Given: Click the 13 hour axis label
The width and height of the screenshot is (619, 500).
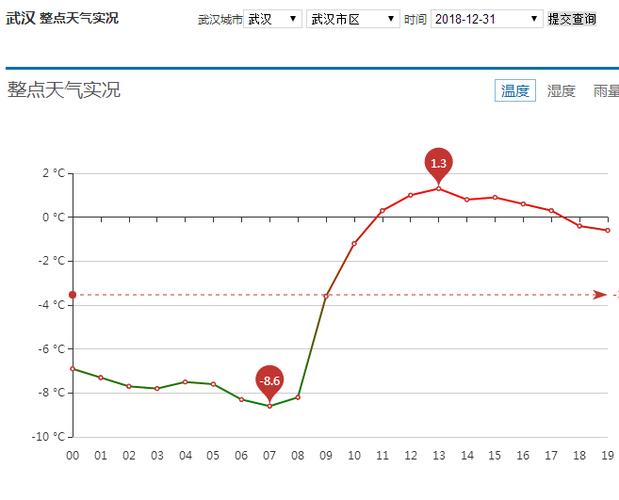Looking at the screenshot, I should pyautogui.click(x=439, y=456).
